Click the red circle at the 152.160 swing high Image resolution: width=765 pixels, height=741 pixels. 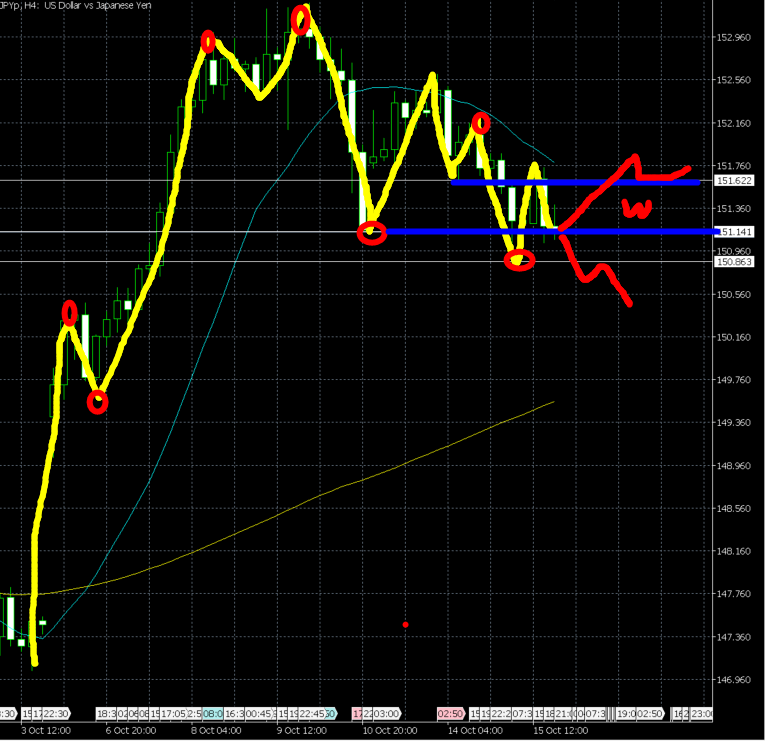(x=481, y=123)
